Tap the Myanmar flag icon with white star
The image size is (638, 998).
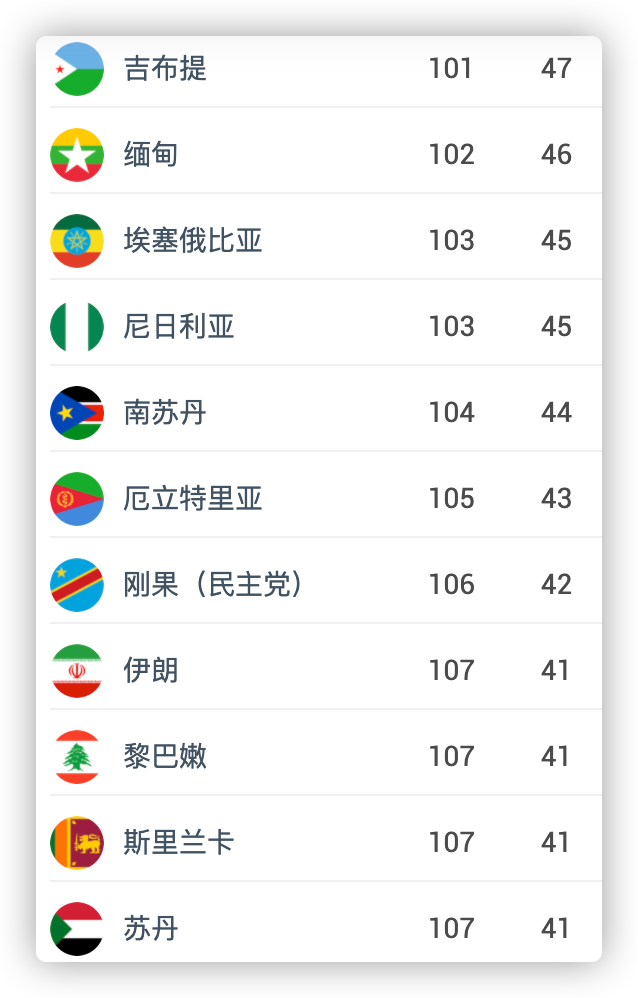point(77,155)
